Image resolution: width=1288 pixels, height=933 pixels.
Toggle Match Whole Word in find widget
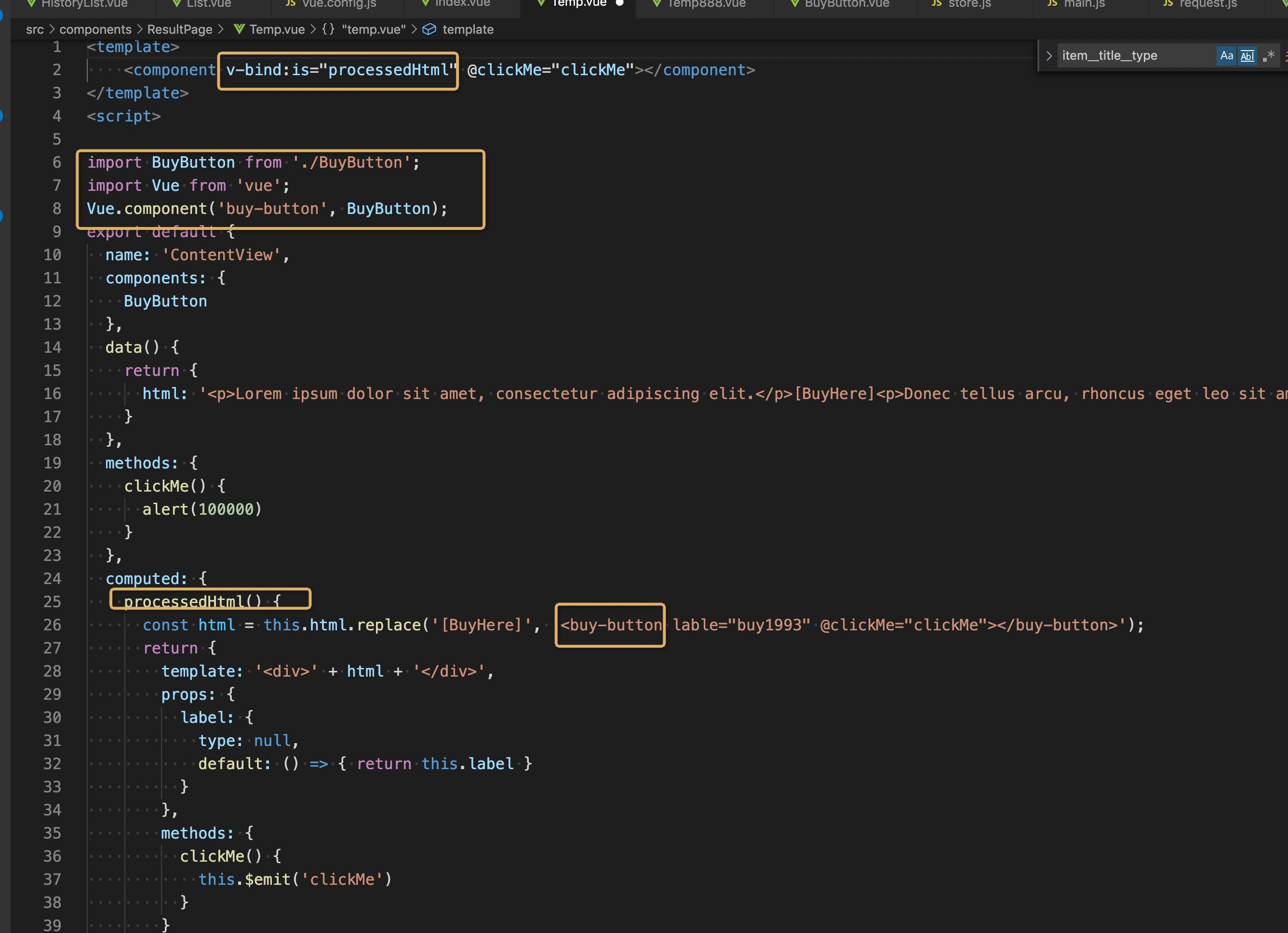tap(1247, 55)
